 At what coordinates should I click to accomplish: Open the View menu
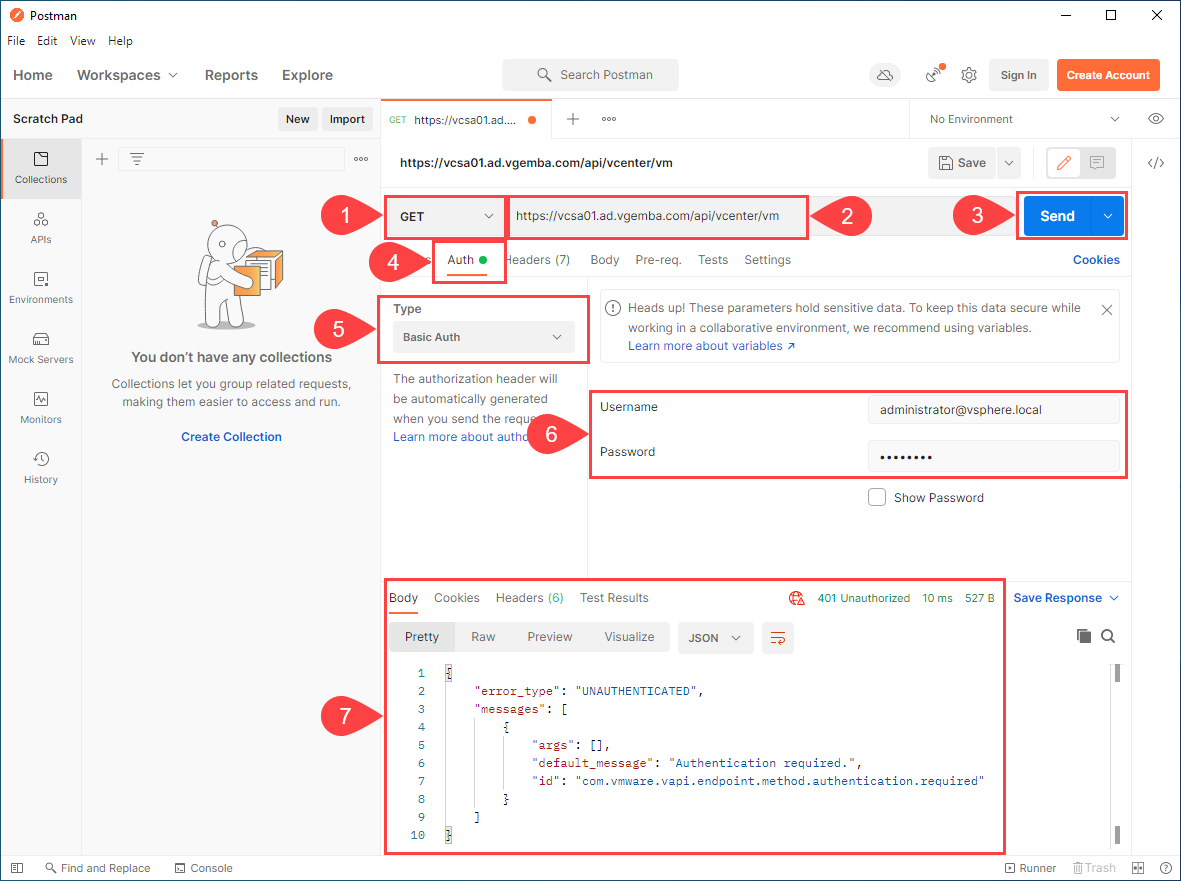pos(82,41)
